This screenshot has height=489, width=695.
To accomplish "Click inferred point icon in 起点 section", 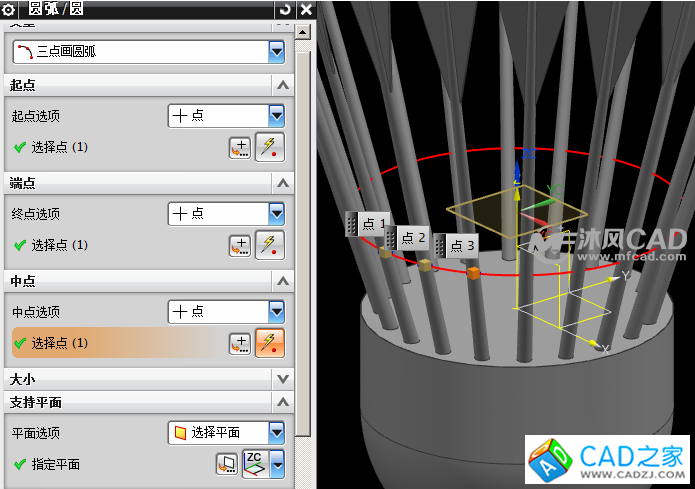I will click(x=270, y=148).
